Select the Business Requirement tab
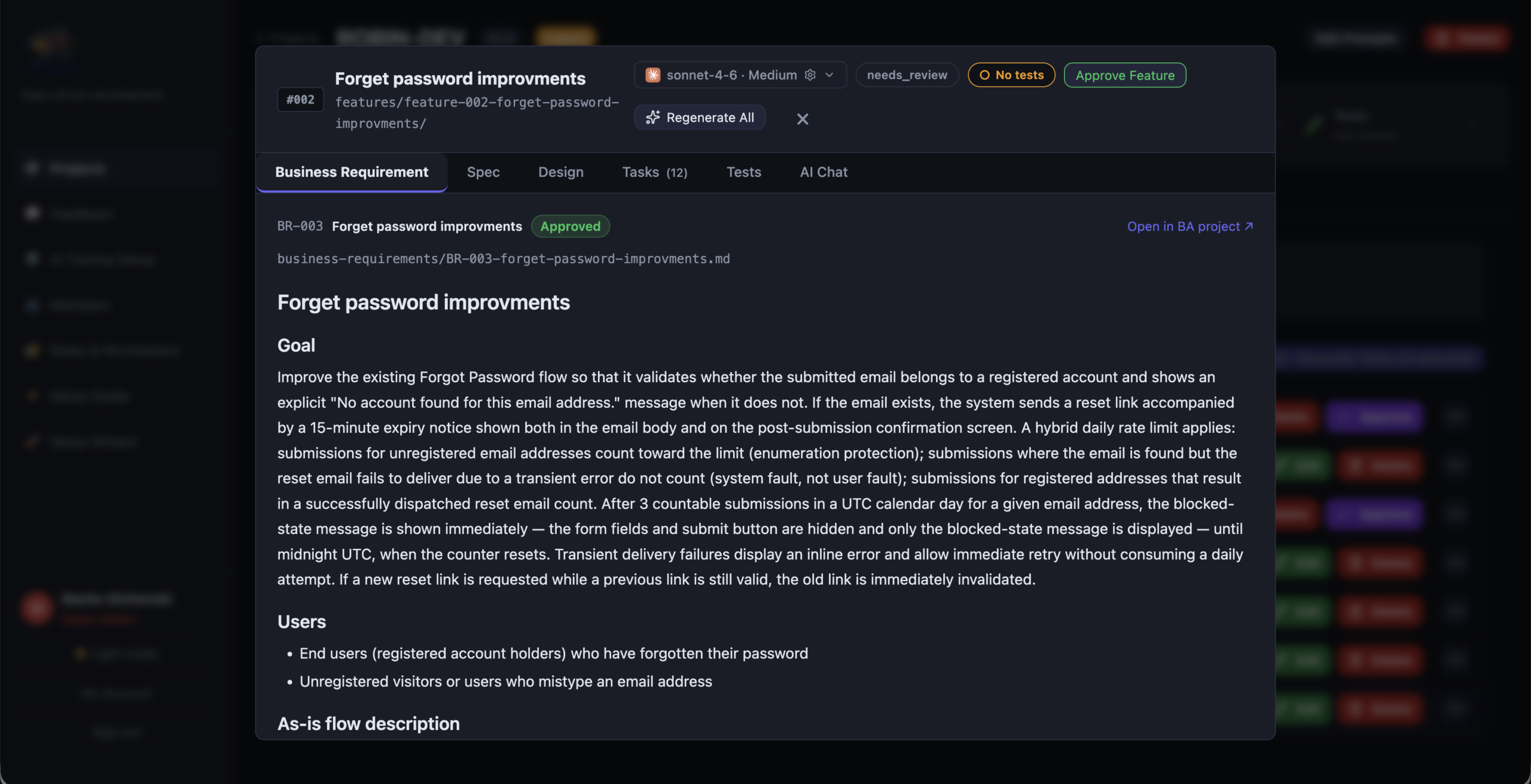 (x=352, y=172)
